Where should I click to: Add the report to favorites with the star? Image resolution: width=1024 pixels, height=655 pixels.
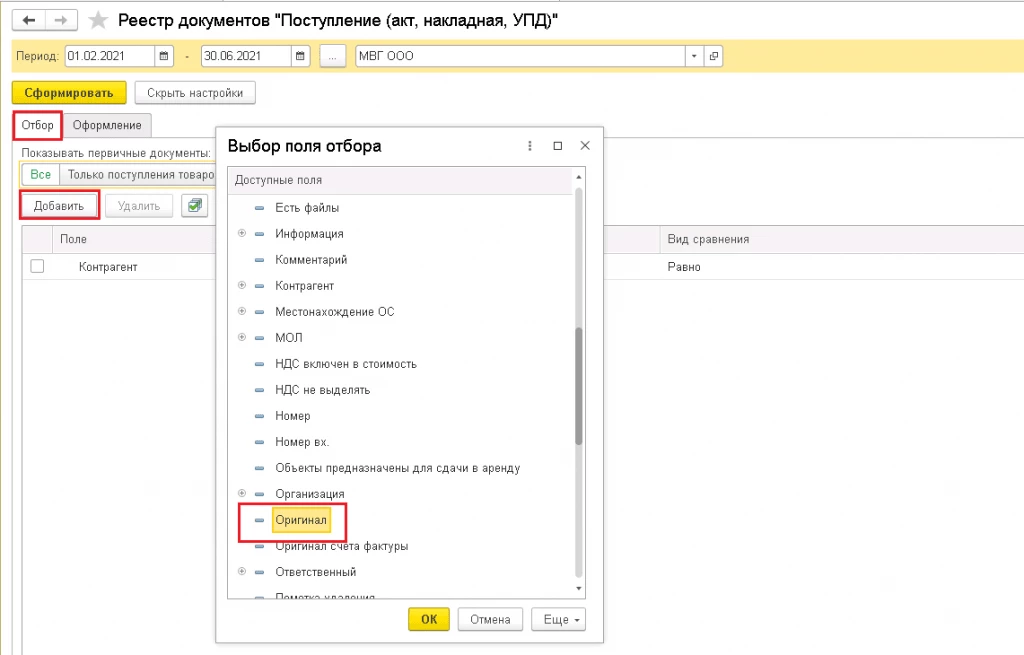[x=98, y=20]
